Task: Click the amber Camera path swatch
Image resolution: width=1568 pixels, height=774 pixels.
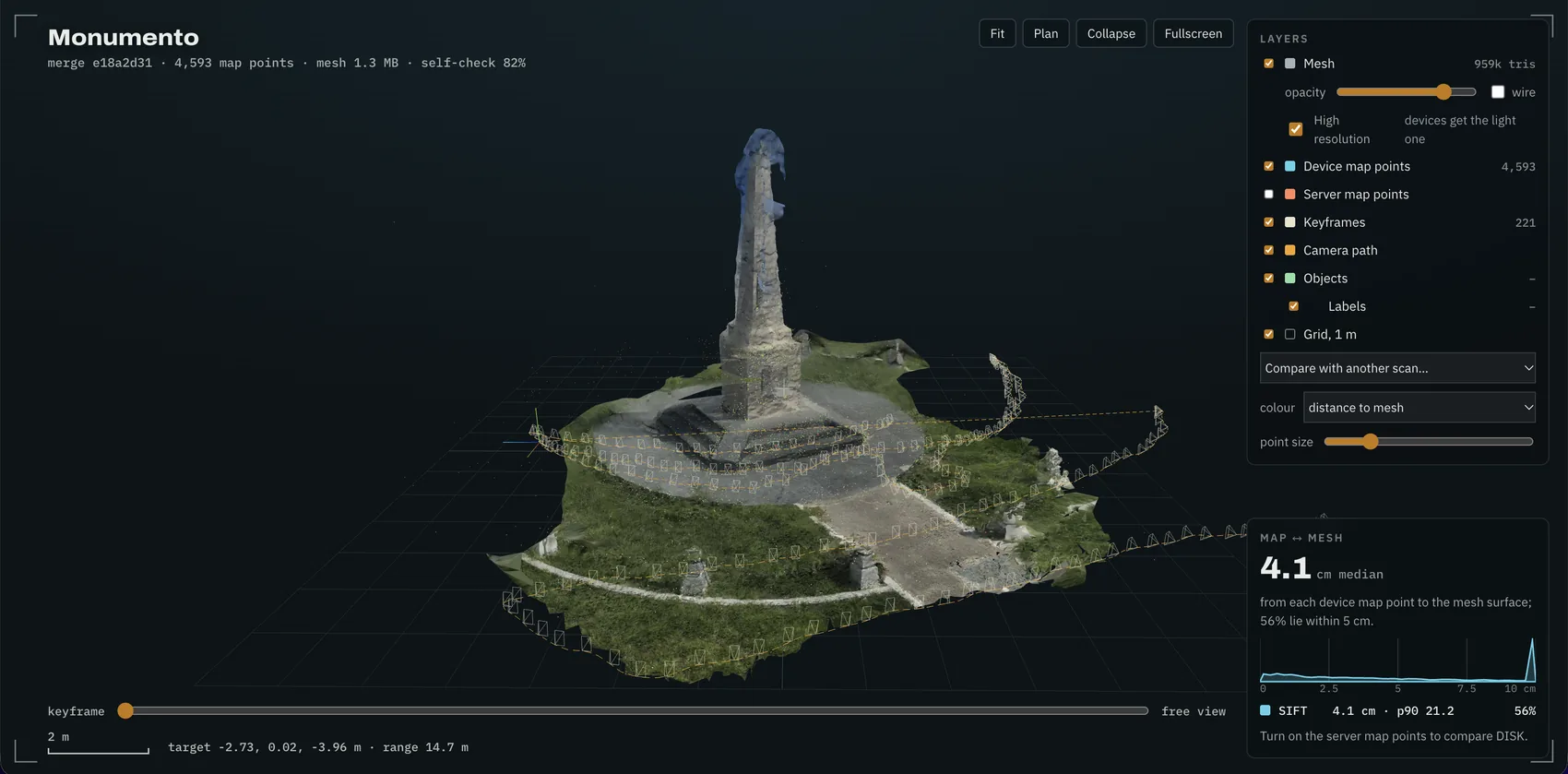Action: point(1289,250)
